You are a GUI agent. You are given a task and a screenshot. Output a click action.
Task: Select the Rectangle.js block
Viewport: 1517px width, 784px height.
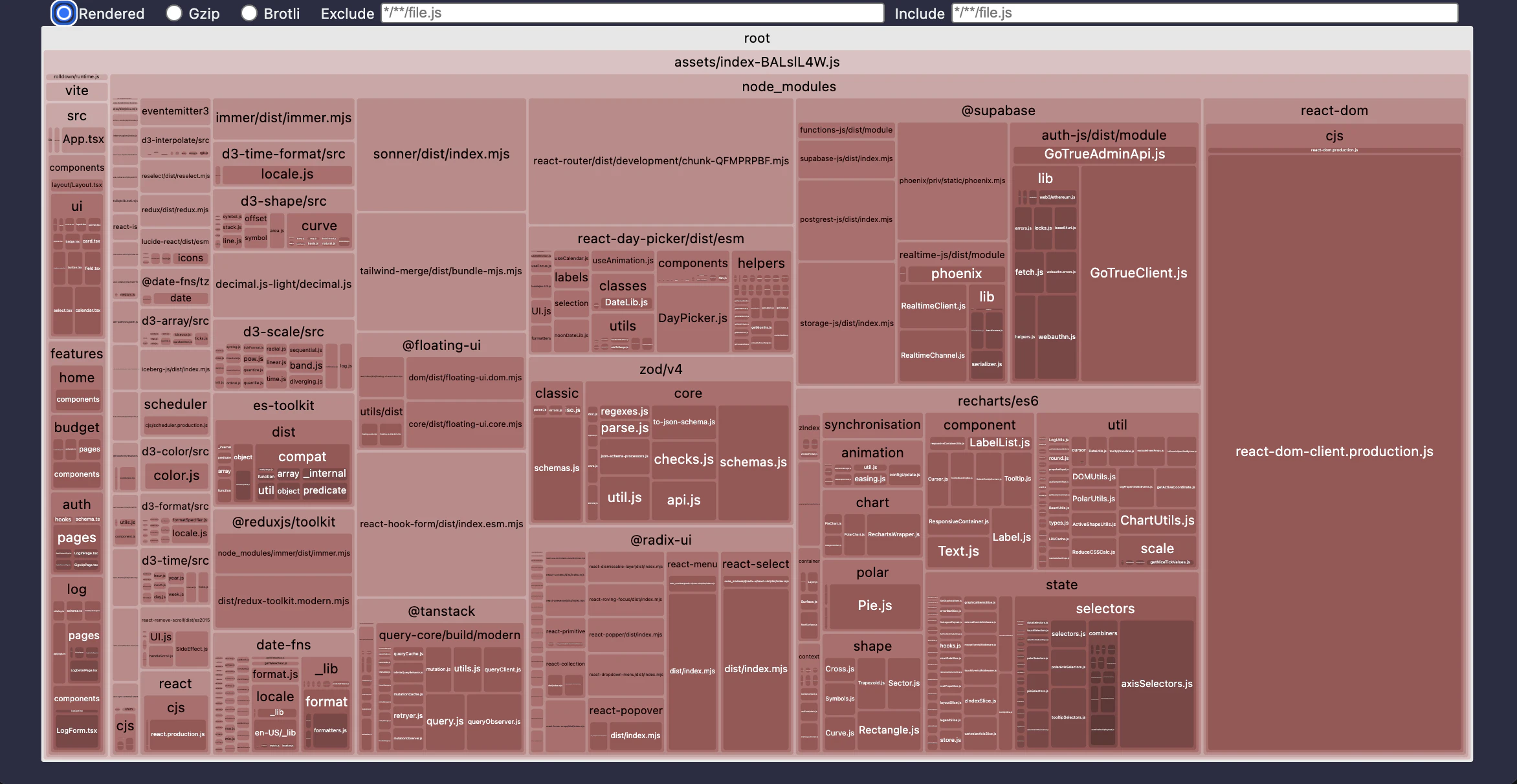889,730
